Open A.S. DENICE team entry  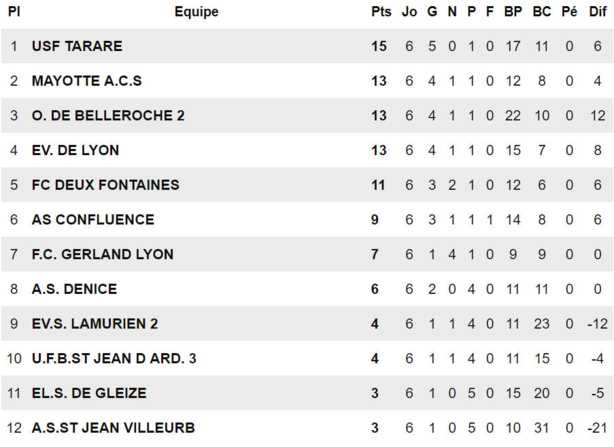point(74,289)
